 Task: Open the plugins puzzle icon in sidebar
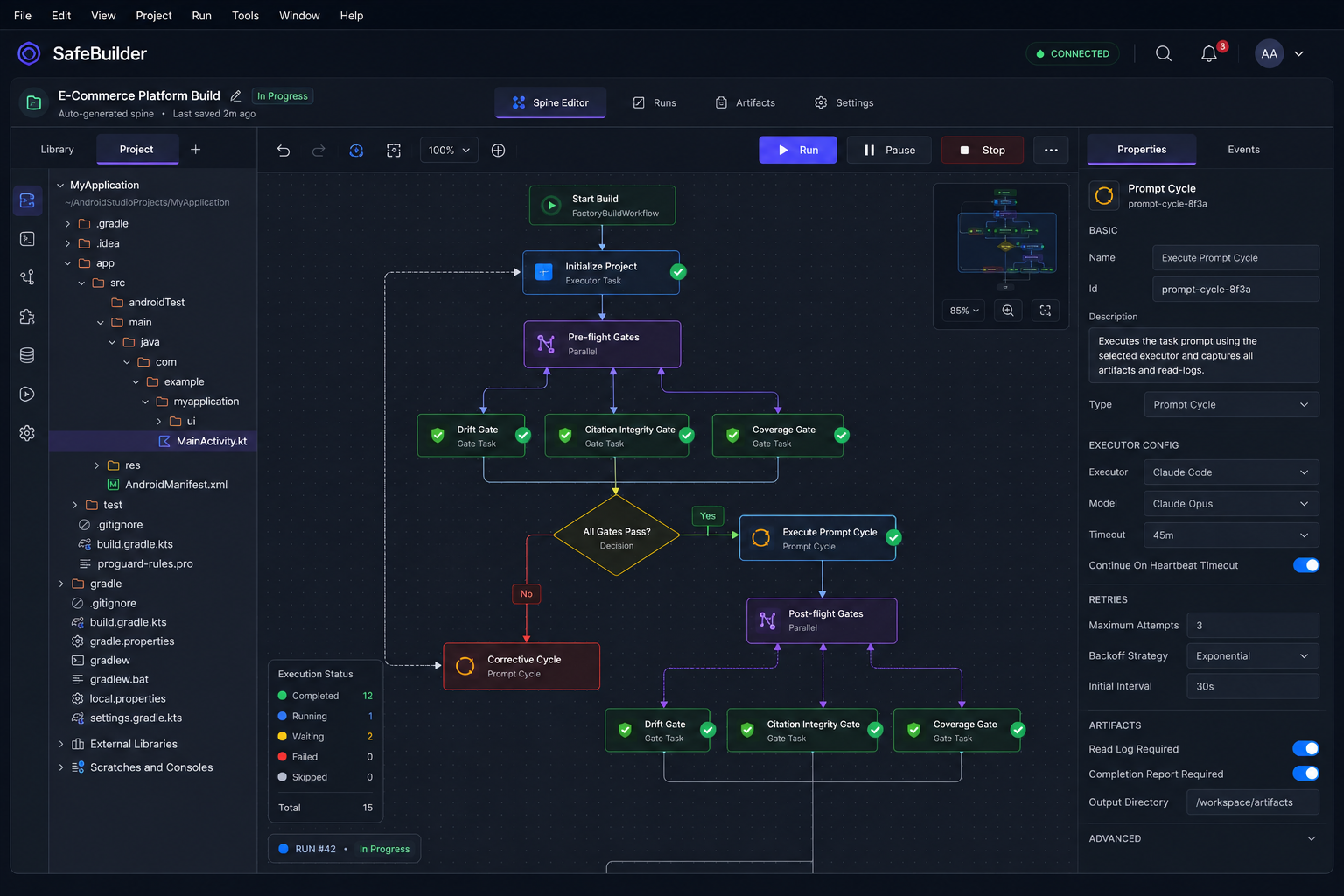27,317
